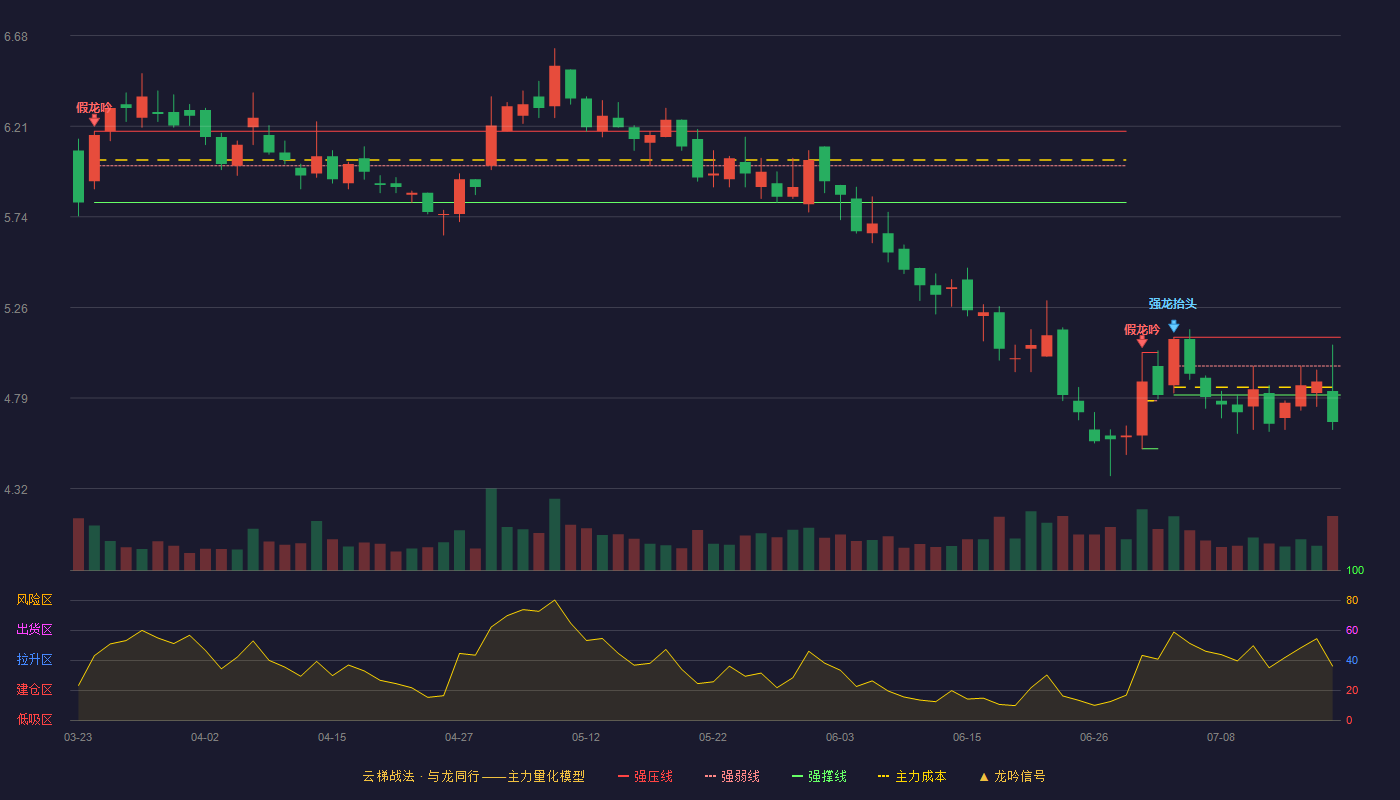This screenshot has height=800, width=1400.
Task: Select the 建仓区 zone label
Action: coord(34,690)
